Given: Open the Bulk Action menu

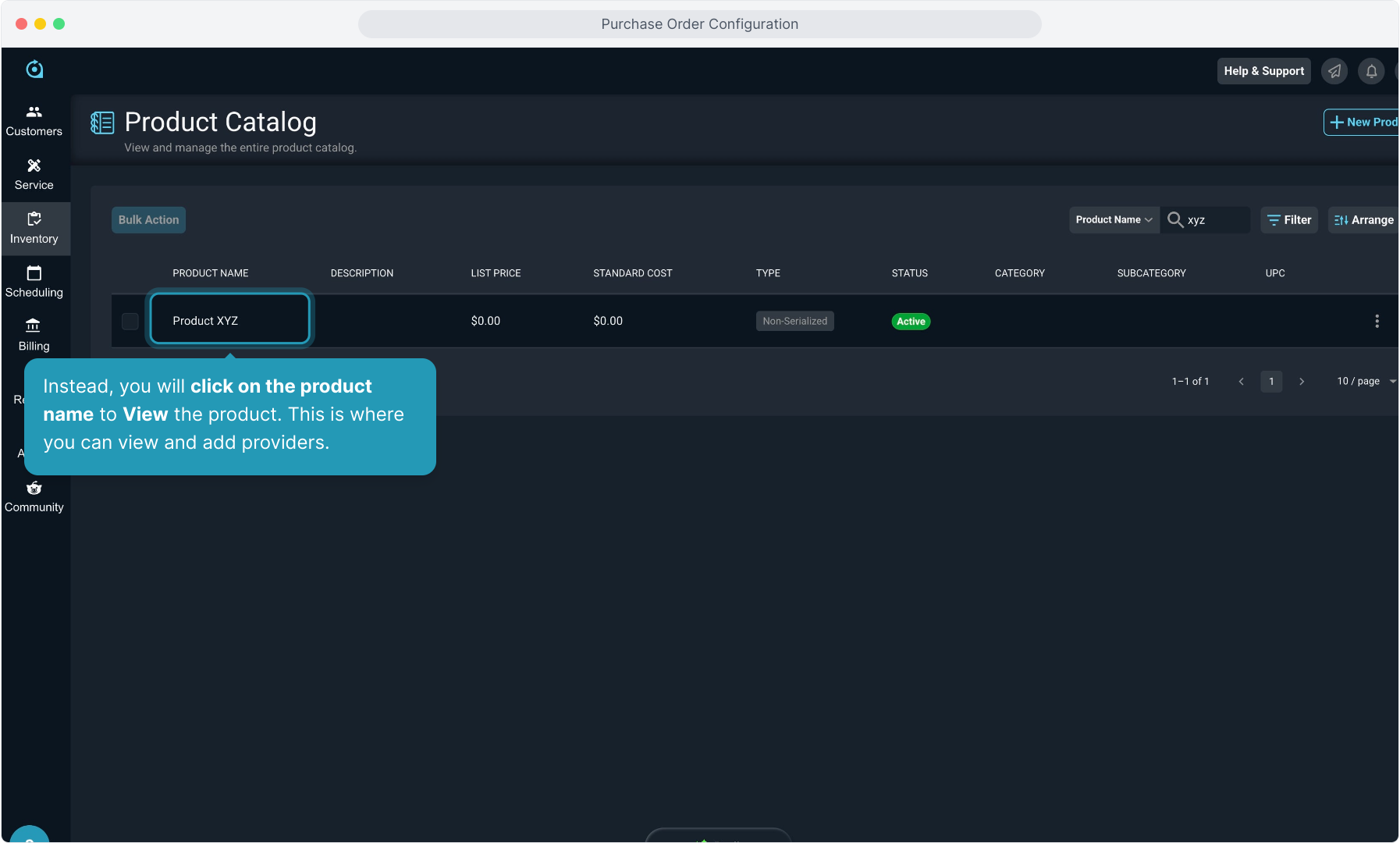Looking at the screenshot, I should 148,220.
